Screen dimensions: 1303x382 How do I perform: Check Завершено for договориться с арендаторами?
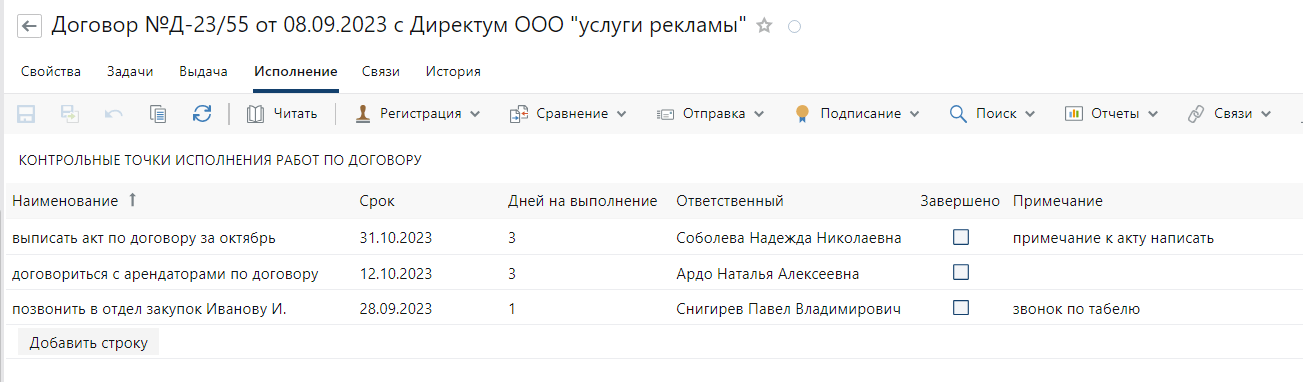(961, 272)
